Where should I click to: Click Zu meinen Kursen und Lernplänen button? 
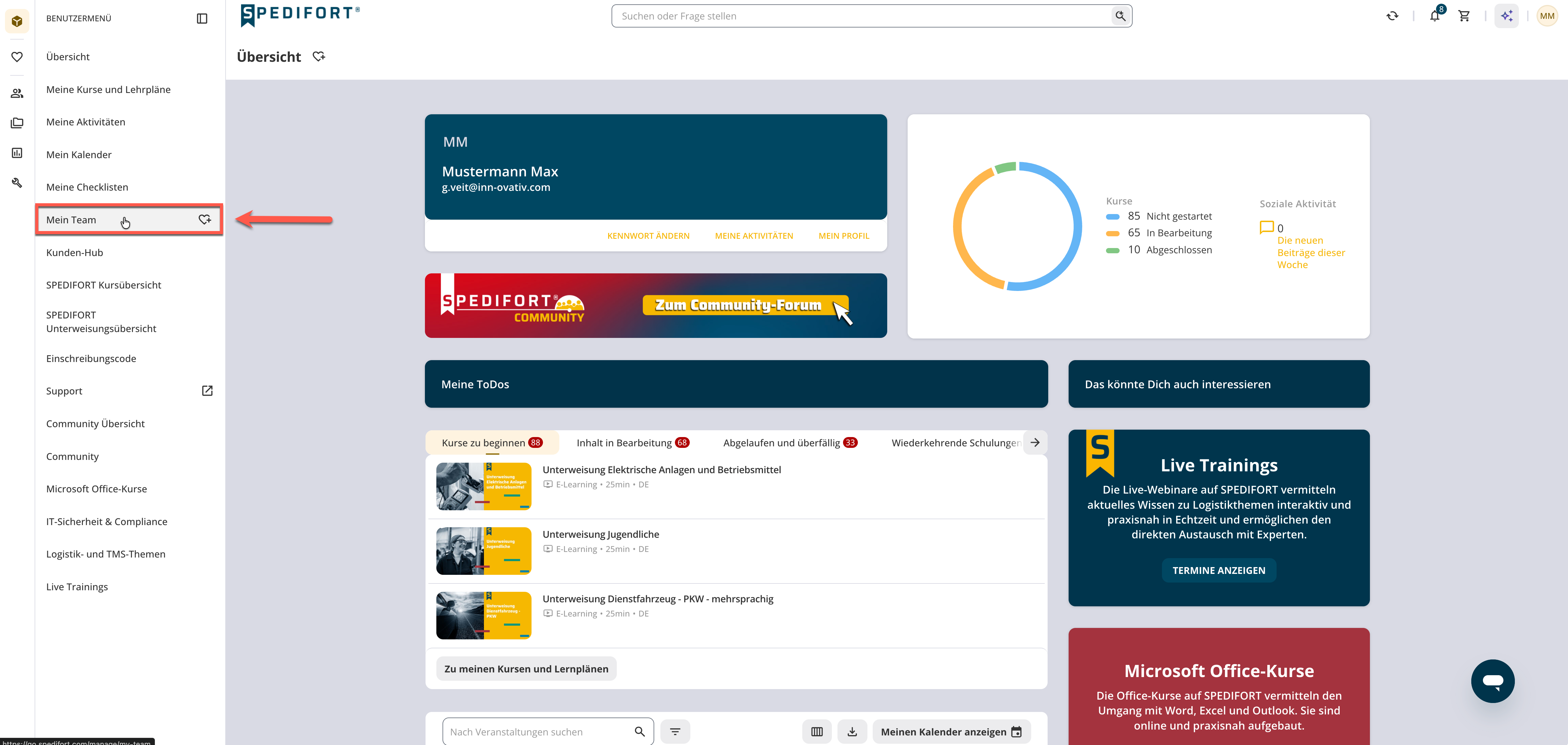[x=526, y=668]
